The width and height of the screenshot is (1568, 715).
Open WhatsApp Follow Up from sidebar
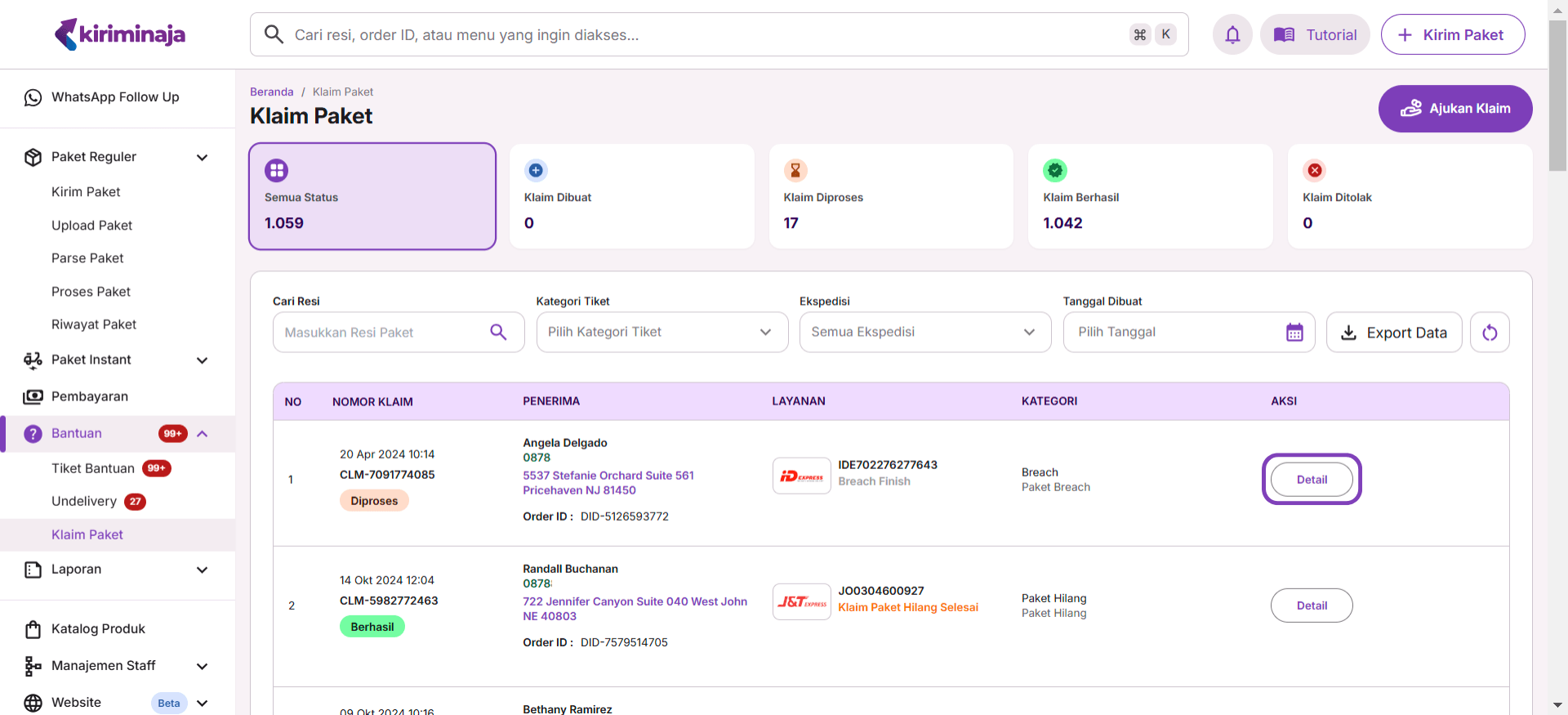click(x=115, y=97)
